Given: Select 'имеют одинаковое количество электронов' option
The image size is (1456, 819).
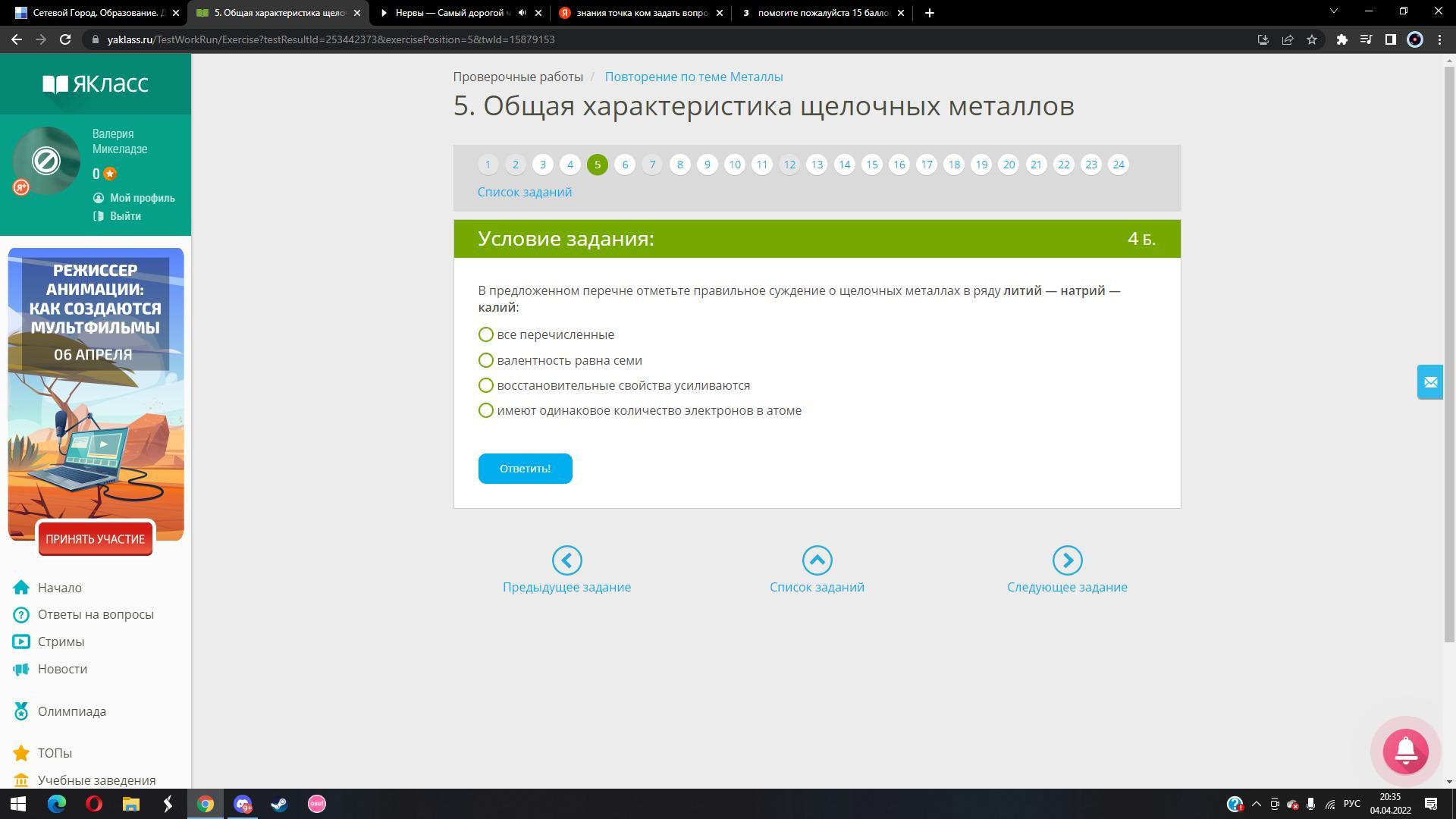Looking at the screenshot, I should (x=486, y=410).
